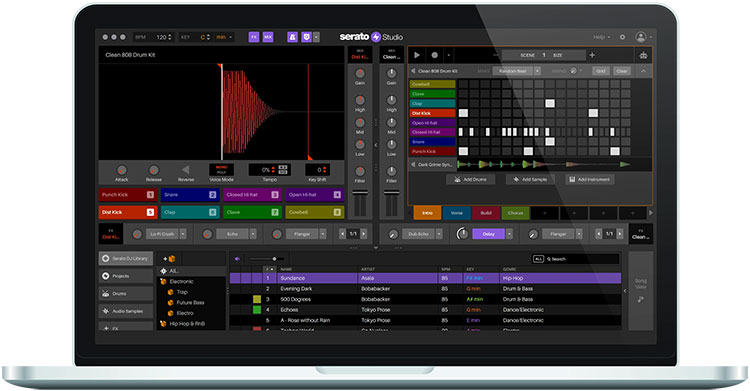Select the Cowbell drum pad
Image resolution: width=750 pixels, height=391 pixels.
[314, 212]
